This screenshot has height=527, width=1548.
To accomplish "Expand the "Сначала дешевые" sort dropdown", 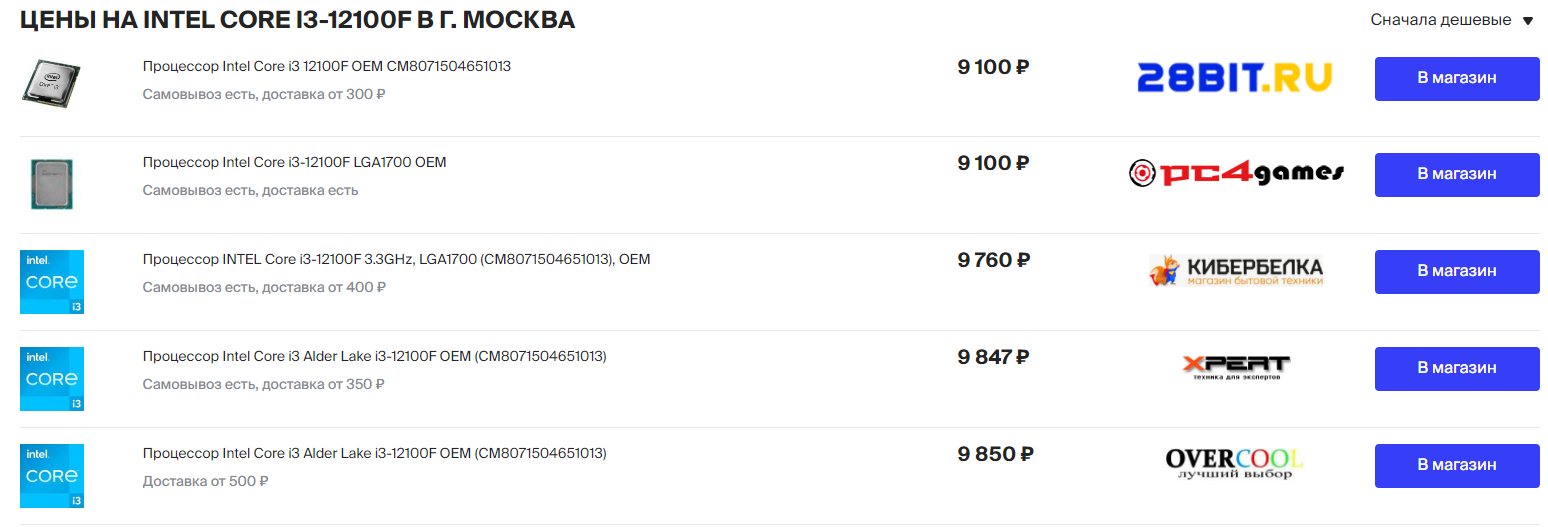I will pyautogui.click(x=1451, y=20).
